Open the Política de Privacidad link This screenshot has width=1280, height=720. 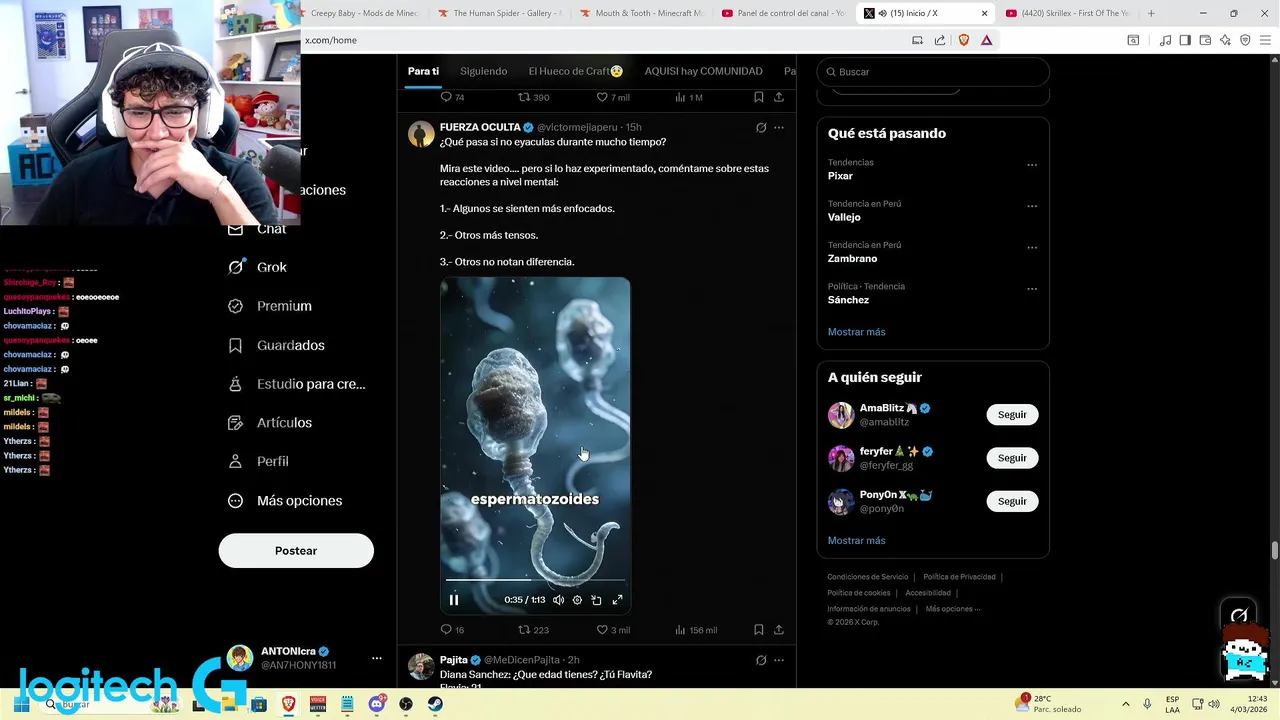pyautogui.click(x=959, y=577)
